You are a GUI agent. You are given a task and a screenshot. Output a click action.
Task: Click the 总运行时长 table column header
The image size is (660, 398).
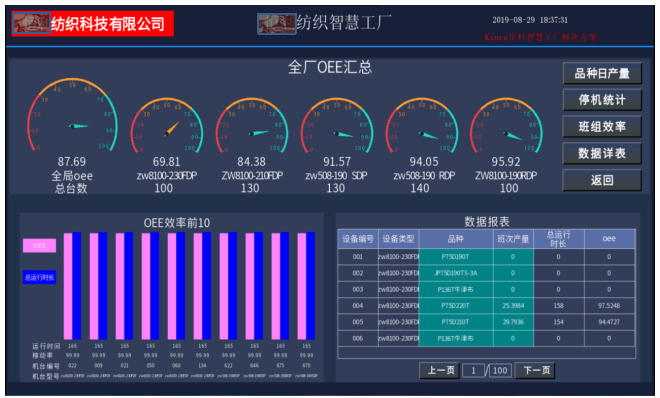click(x=559, y=239)
